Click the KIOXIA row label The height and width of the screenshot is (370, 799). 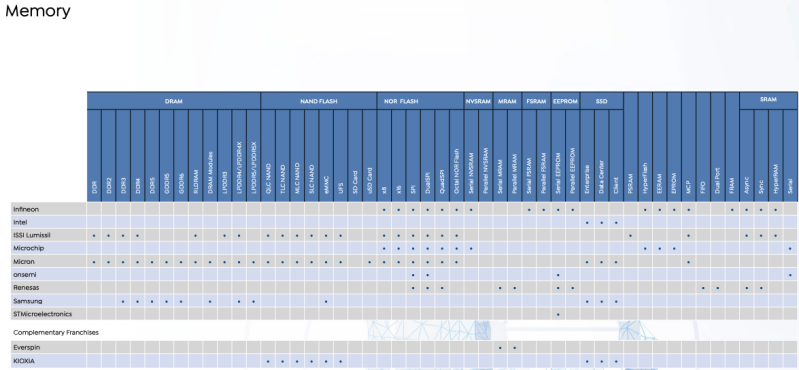tap(24, 361)
